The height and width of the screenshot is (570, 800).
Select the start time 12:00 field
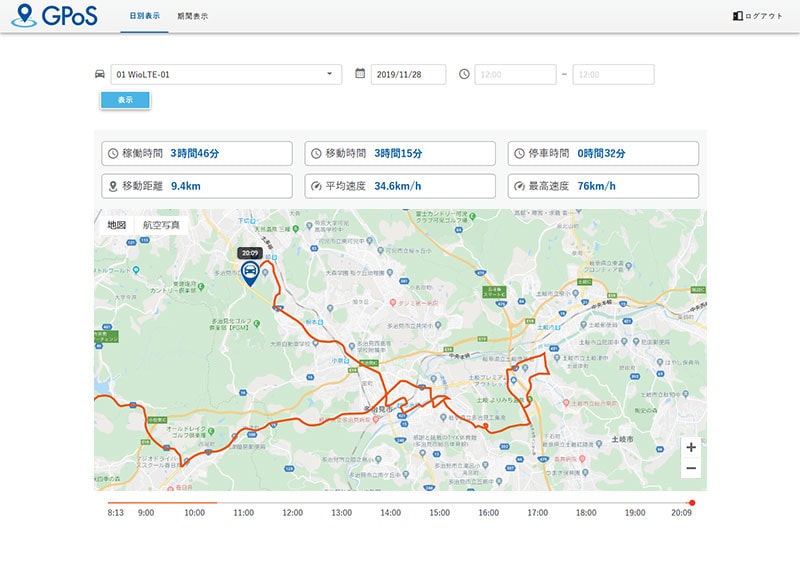click(x=515, y=75)
